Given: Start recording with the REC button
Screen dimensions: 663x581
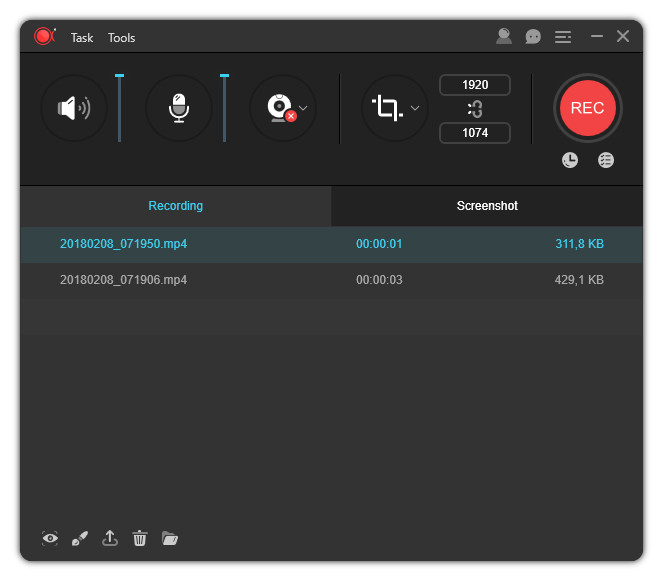Looking at the screenshot, I should pos(587,108).
